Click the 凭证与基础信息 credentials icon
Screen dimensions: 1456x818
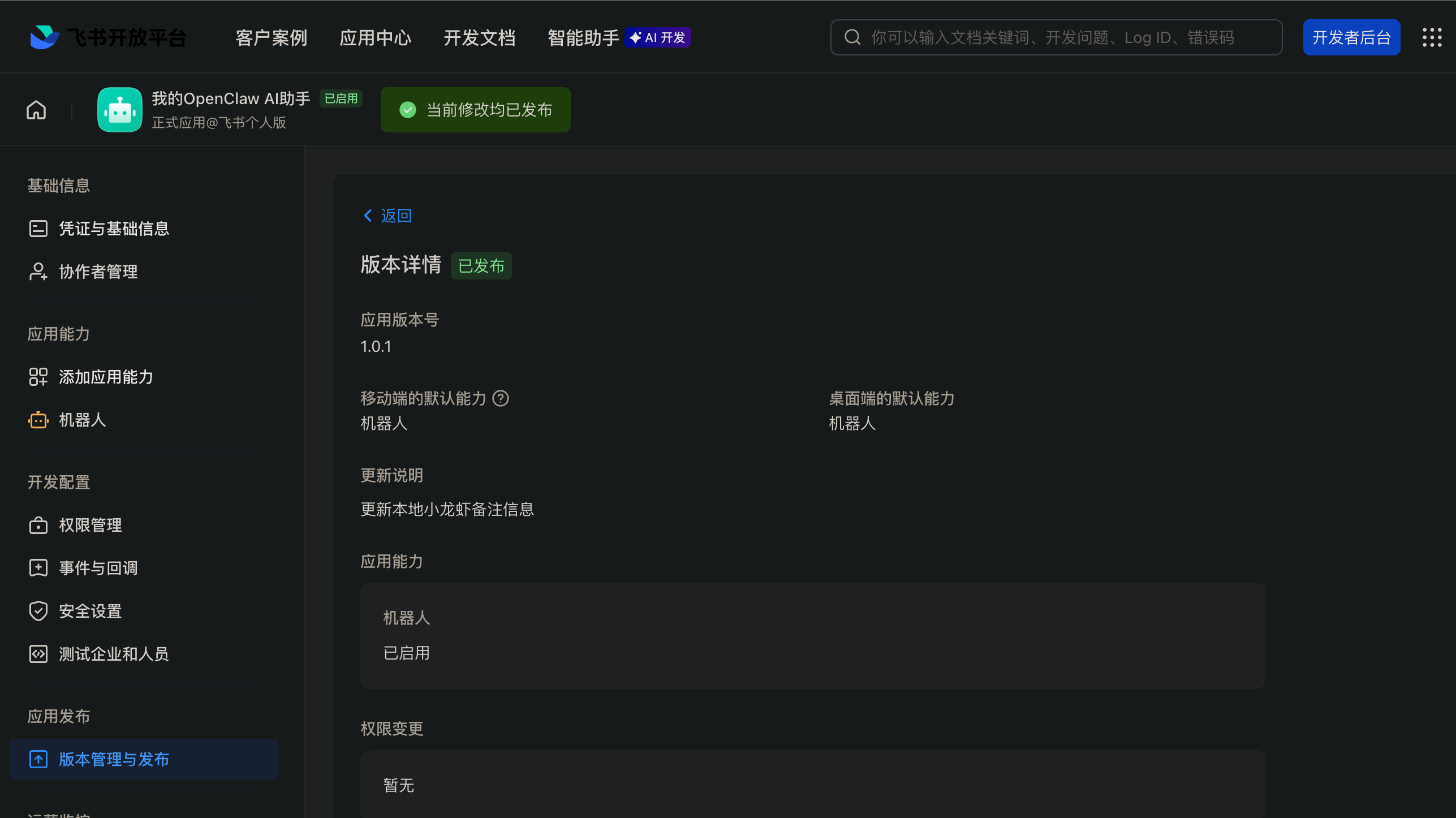click(x=38, y=229)
